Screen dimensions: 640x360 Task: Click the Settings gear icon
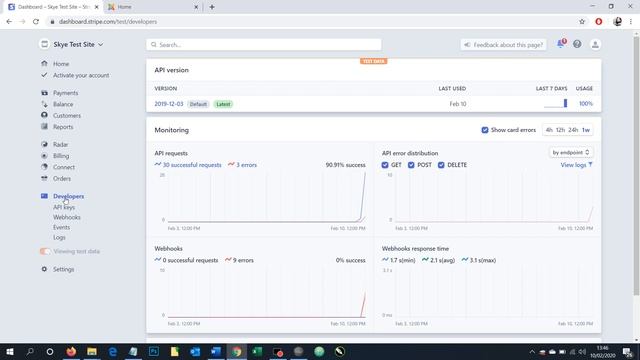coord(44,269)
